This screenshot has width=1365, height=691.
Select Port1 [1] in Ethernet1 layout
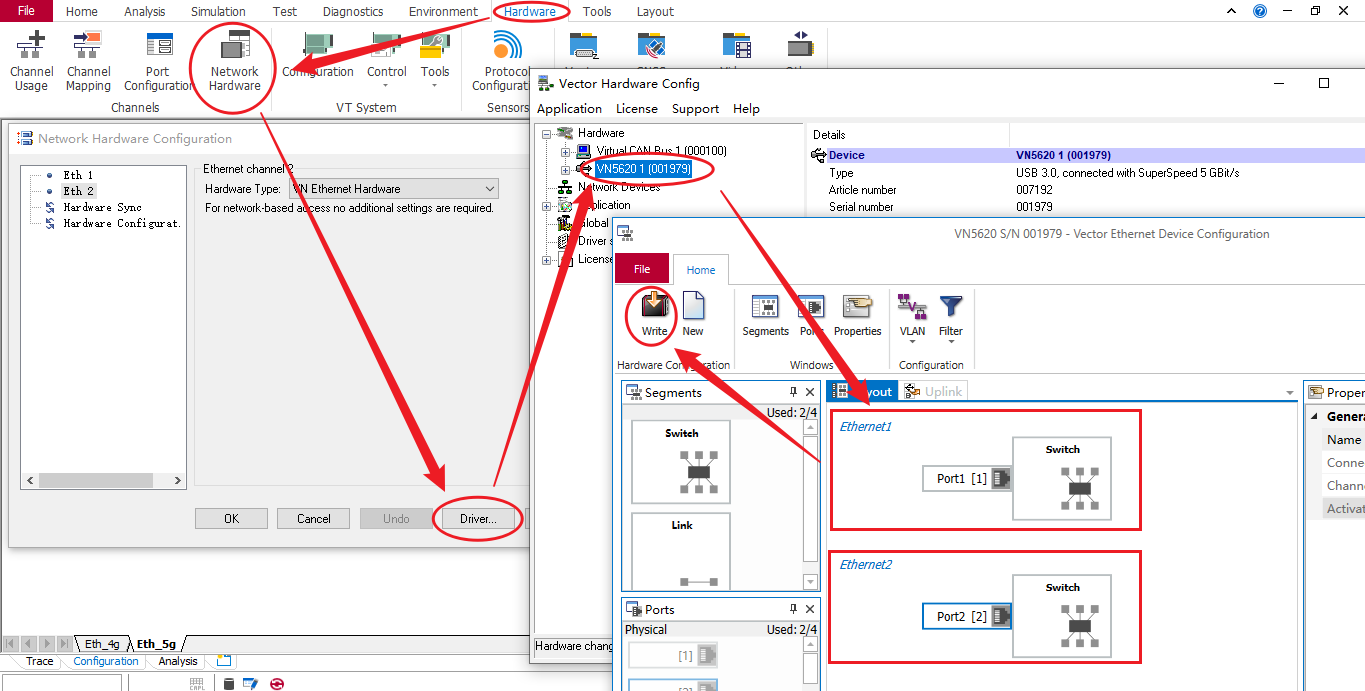[967, 478]
